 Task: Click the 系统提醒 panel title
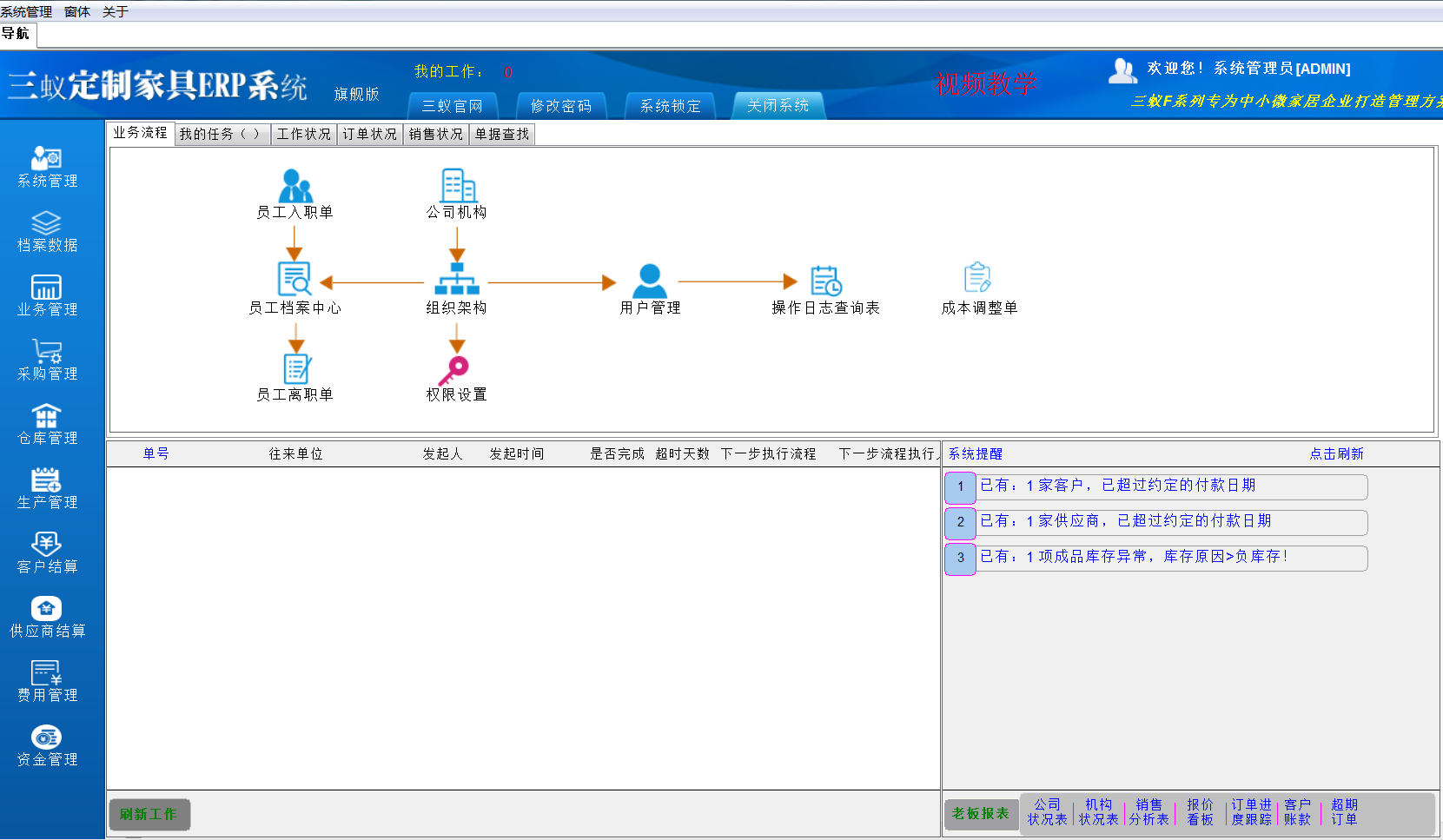point(975,453)
